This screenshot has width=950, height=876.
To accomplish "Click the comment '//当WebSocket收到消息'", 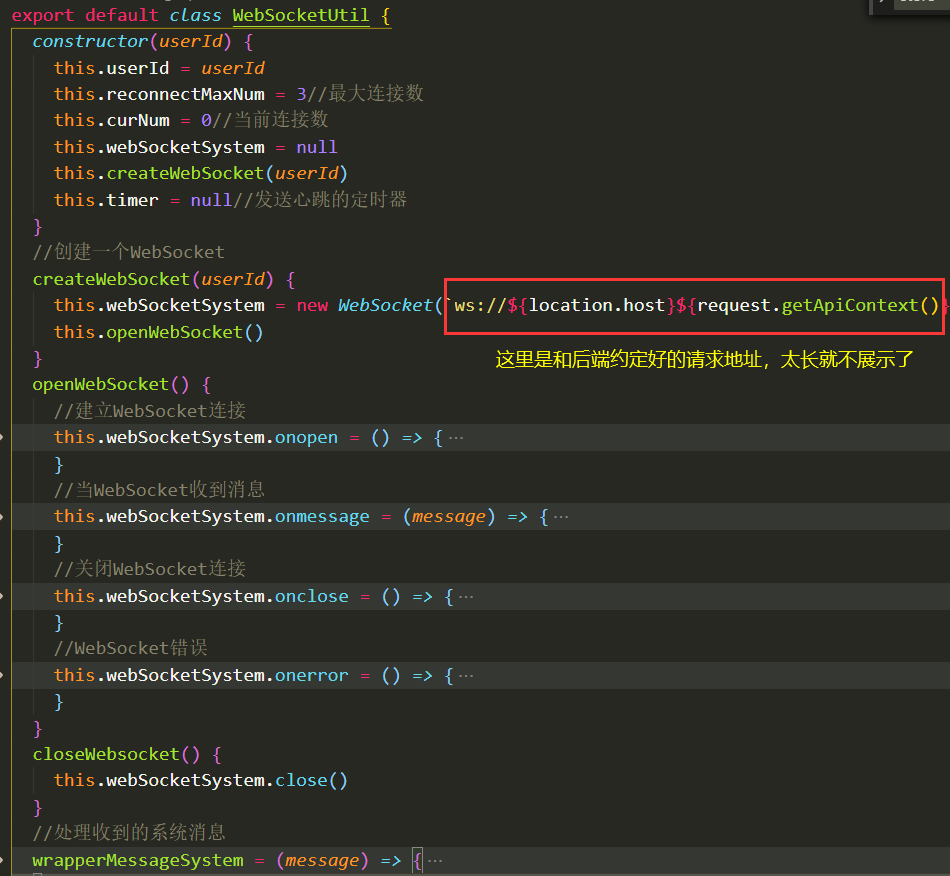I will pyautogui.click(x=159, y=489).
